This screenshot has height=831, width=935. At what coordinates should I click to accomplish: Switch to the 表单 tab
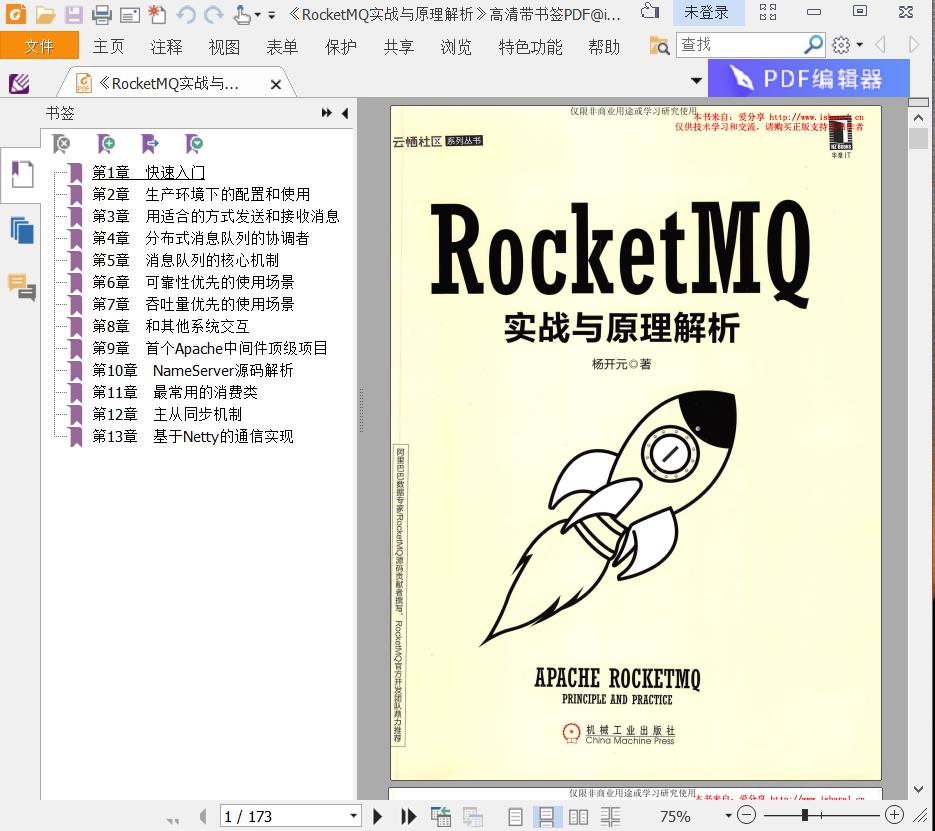point(282,46)
